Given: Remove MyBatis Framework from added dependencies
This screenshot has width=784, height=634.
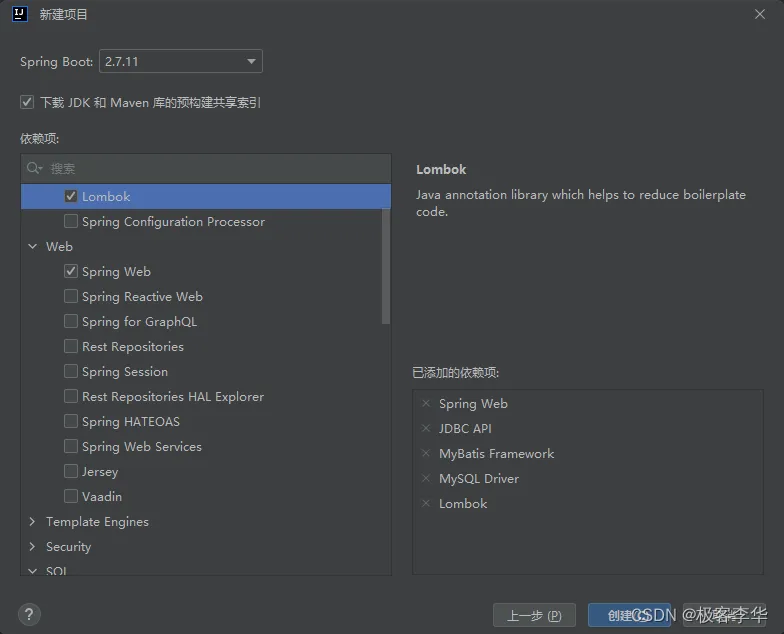Looking at the screenshot, I should pyautogui.click(x=426, y=454).
